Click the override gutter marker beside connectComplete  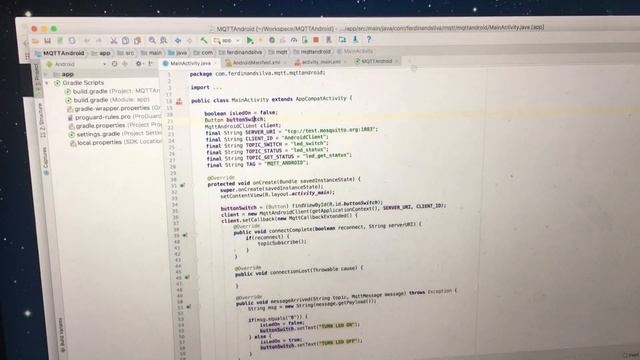click(x=185, y=235)
